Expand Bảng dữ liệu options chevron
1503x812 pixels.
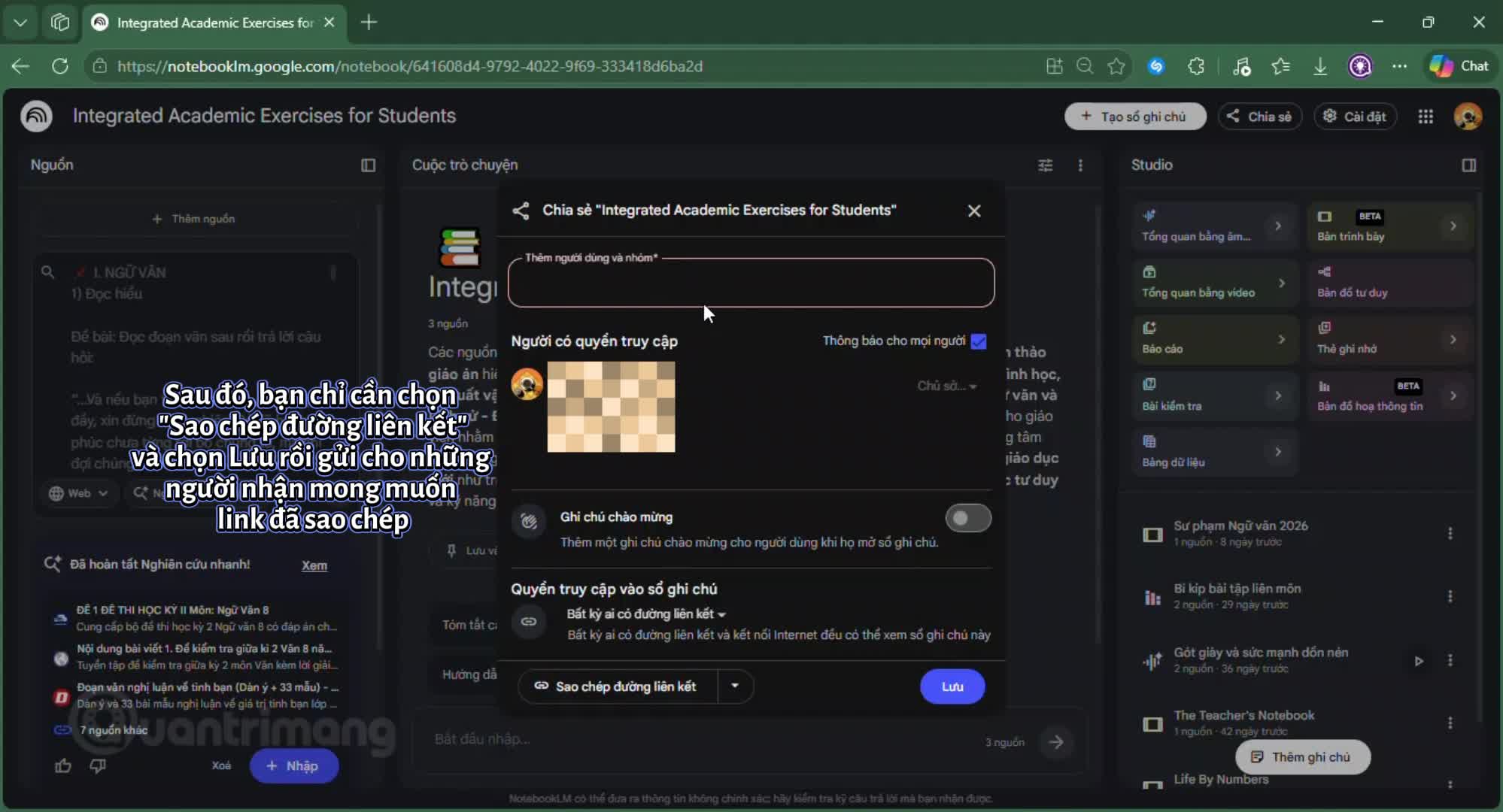1277,452
